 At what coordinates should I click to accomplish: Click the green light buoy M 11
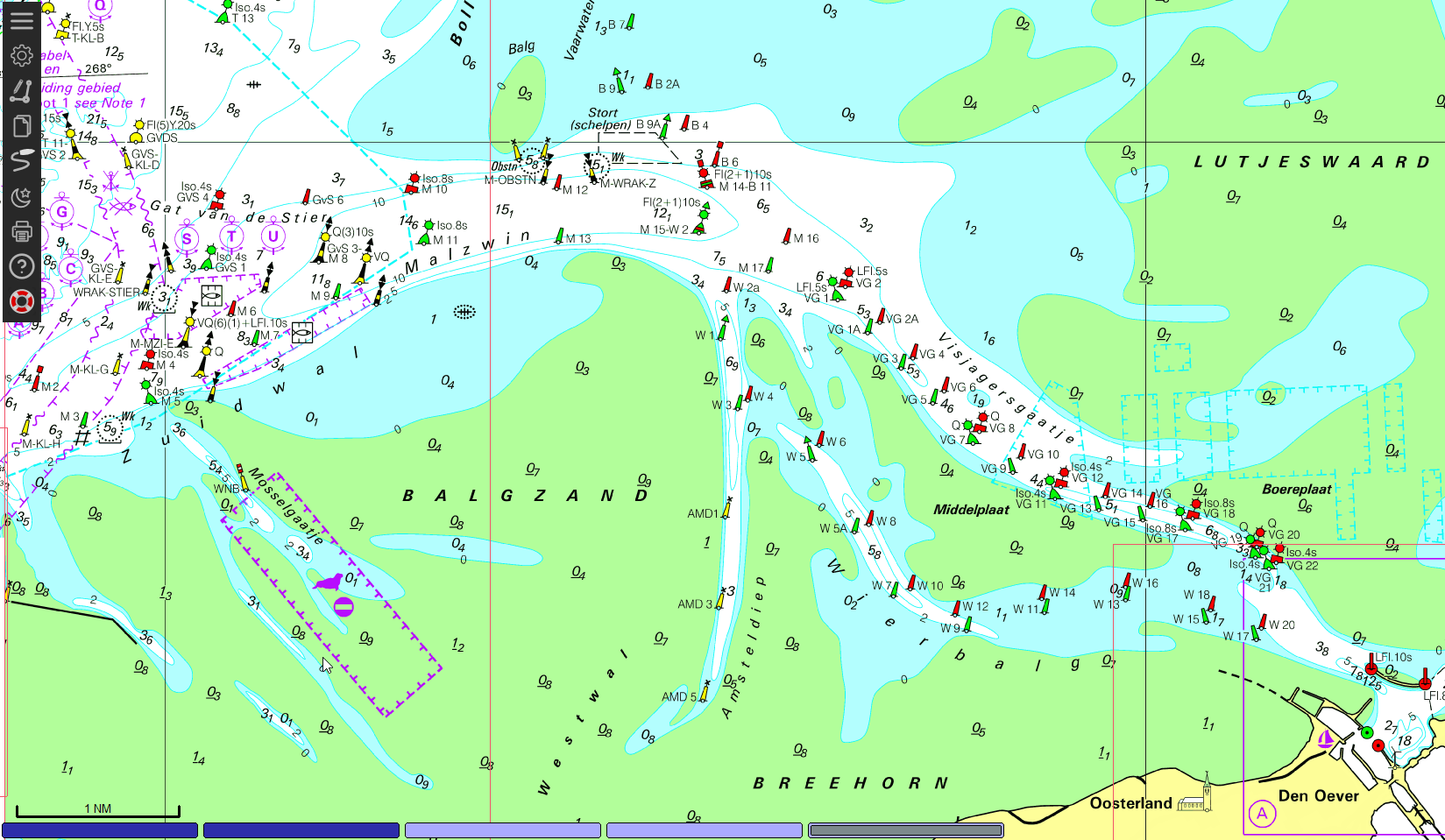(x=426, y=232)
